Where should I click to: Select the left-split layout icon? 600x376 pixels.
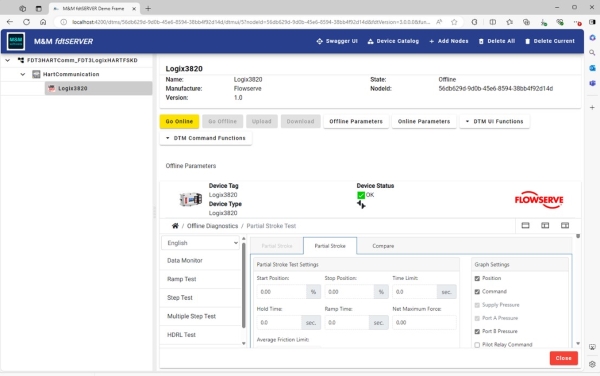[545, 225]
